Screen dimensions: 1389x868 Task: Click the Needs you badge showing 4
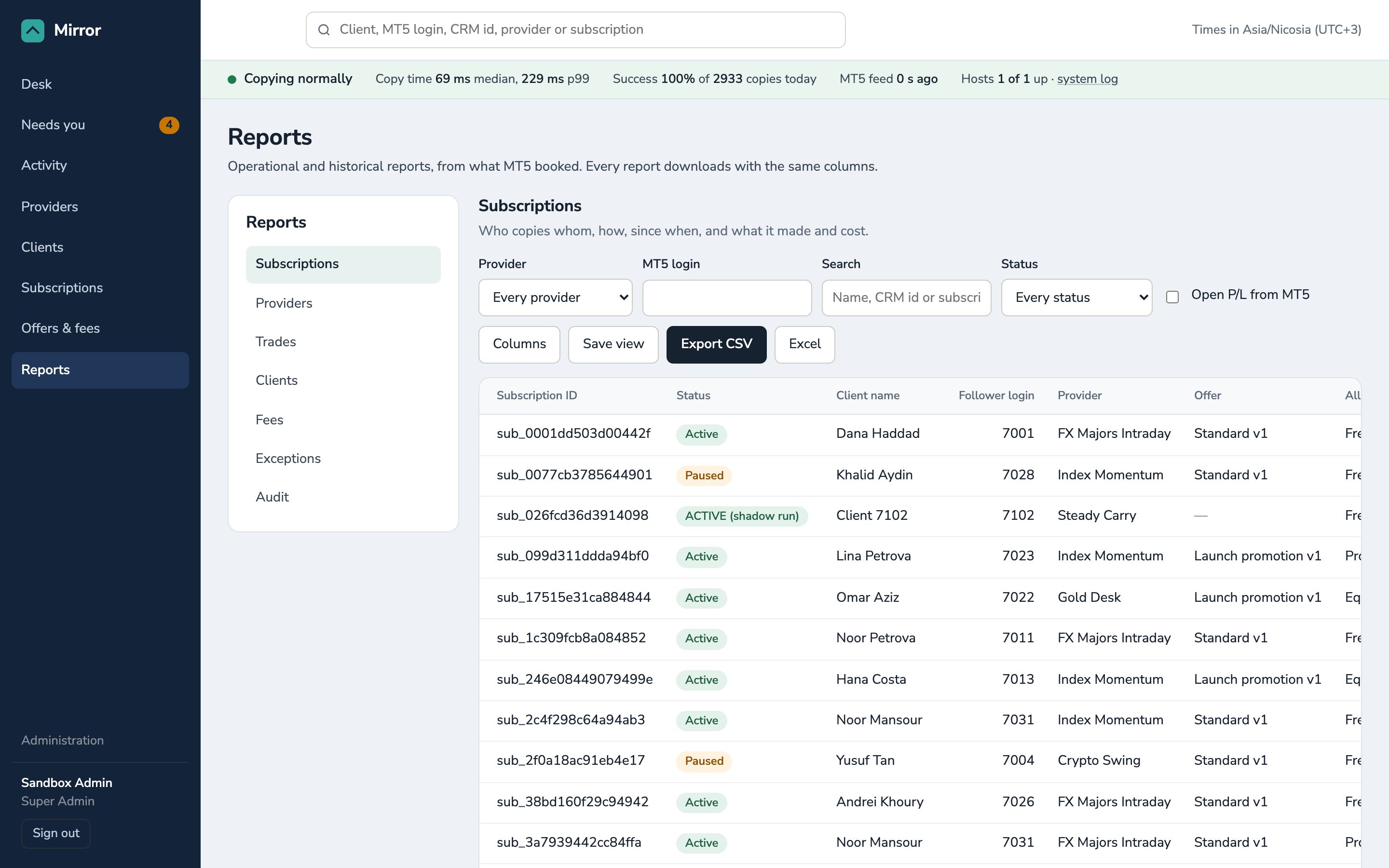169,124
